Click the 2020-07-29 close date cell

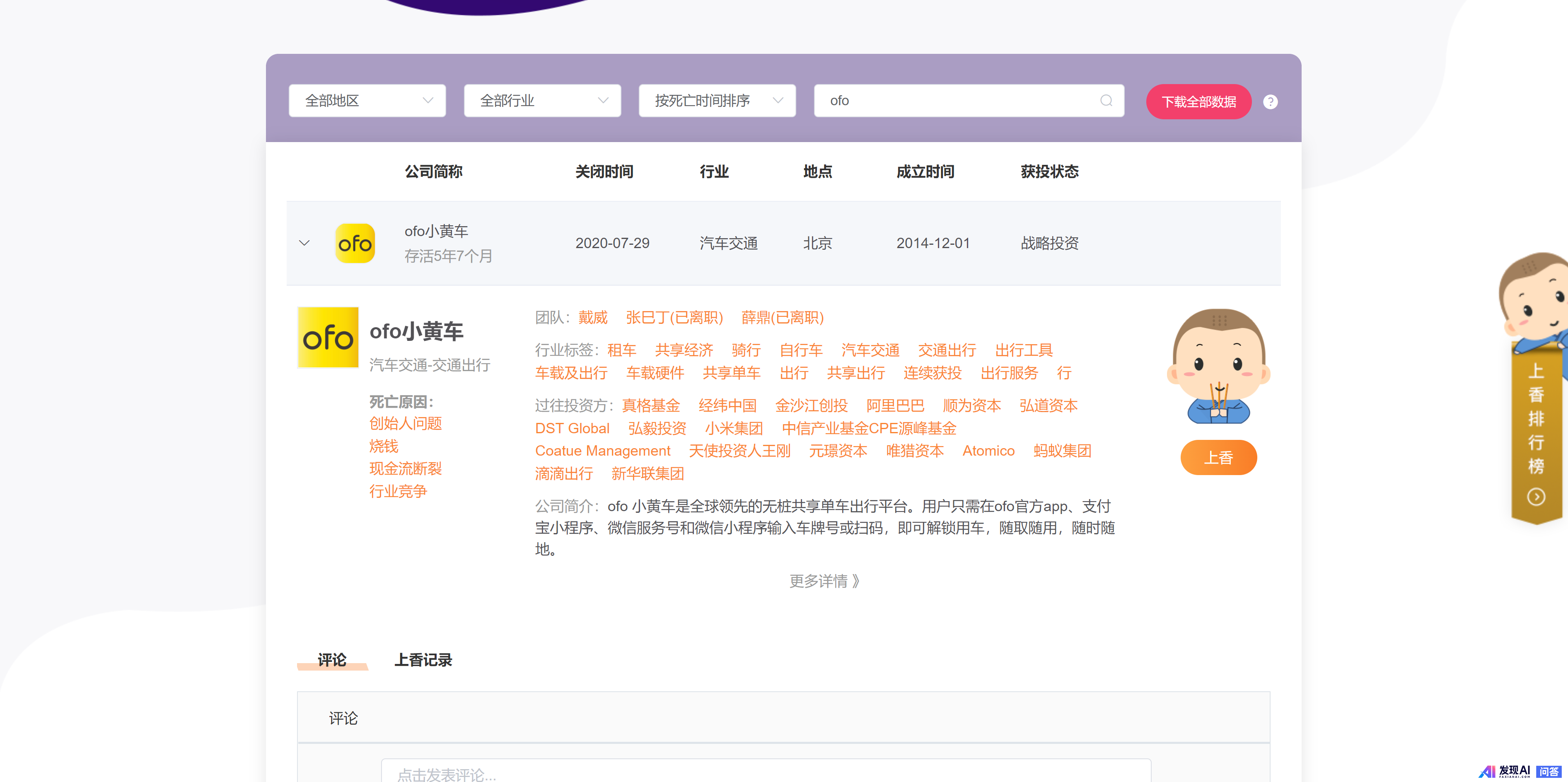[x=612, y=244]
